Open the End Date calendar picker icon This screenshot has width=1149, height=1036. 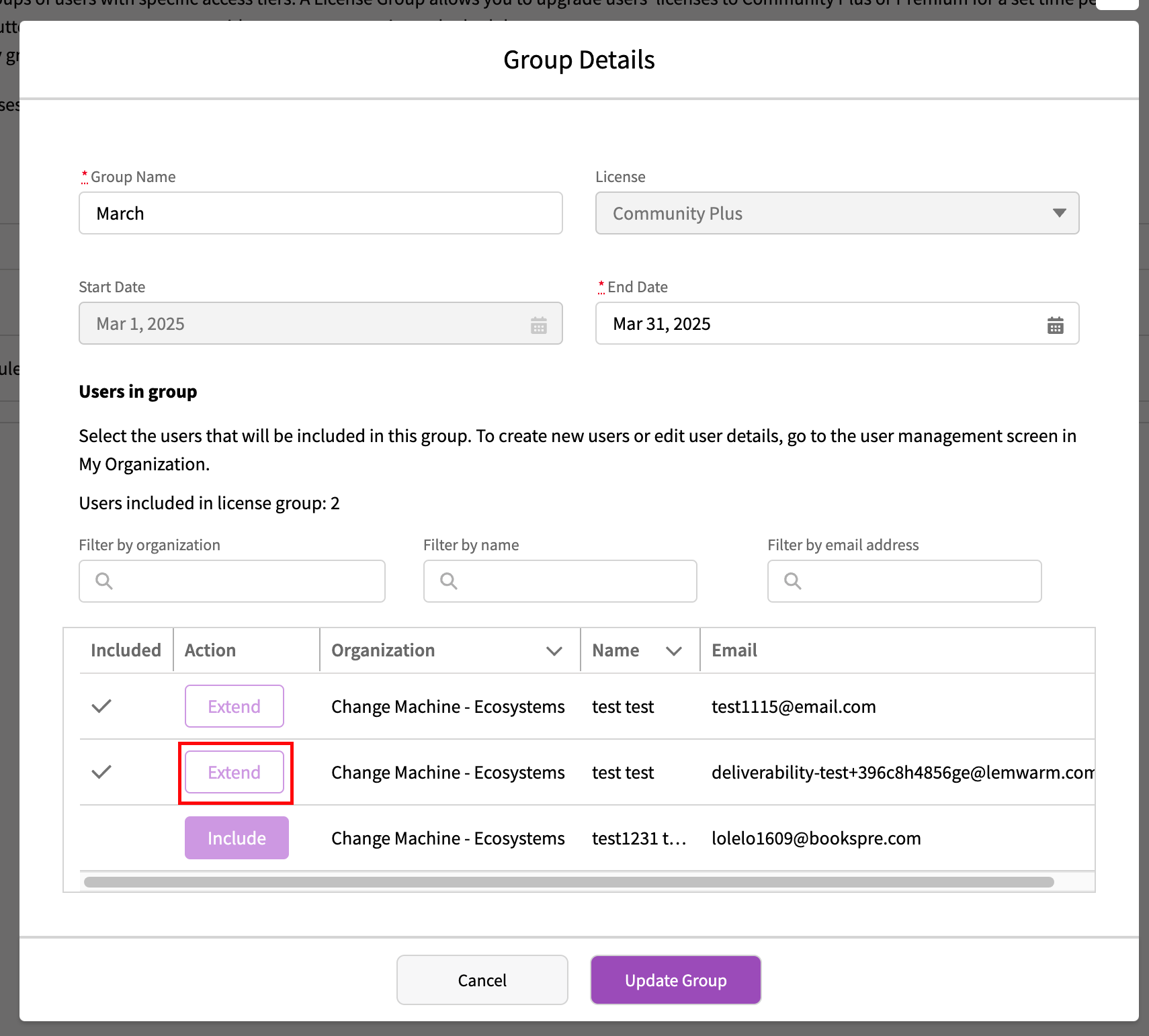point(1055,325)
